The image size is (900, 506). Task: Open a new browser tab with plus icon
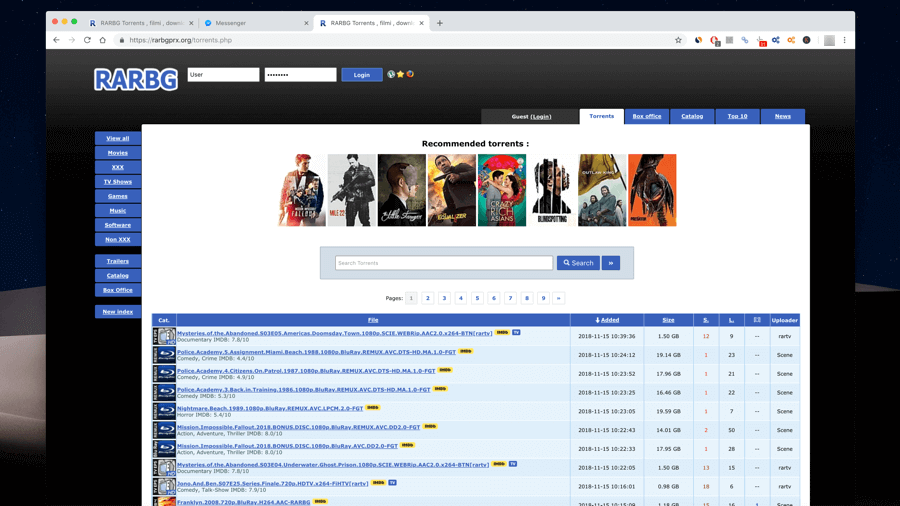440,23
